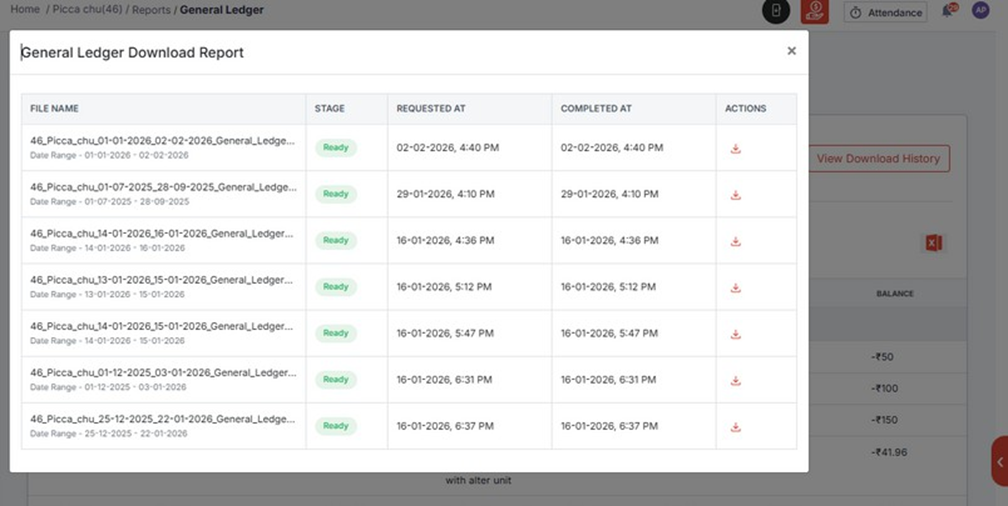Click View Download History button
Image resolution: width=1008 pixels, height=506 pixels.
tap(878, 158)
